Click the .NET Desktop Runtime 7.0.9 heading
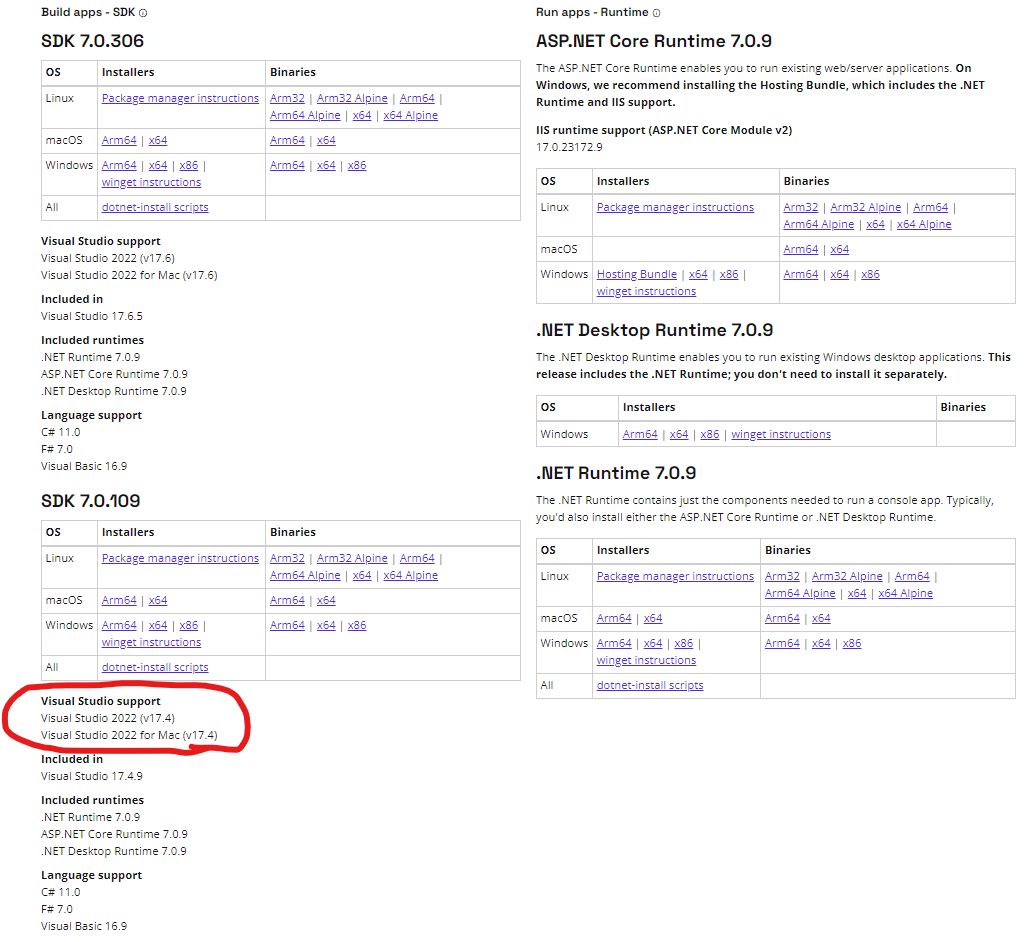 click(x=654, y=330)
